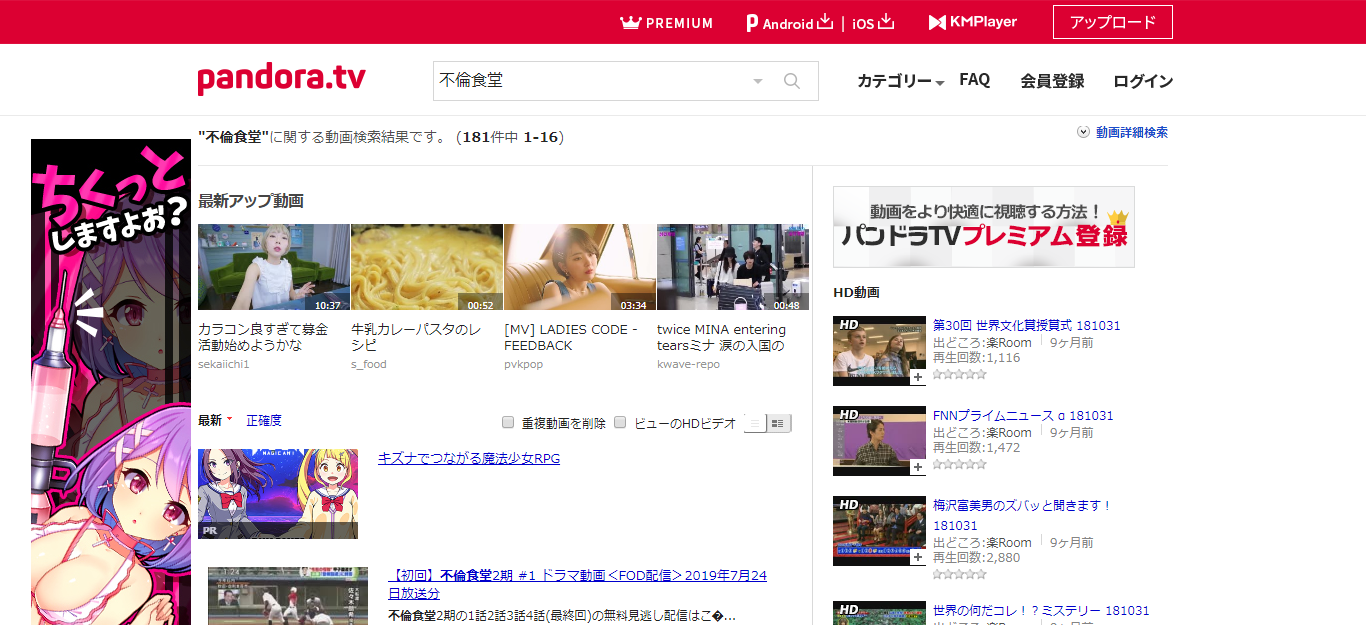Click the magnifying glass search icon

click(792, 81)
